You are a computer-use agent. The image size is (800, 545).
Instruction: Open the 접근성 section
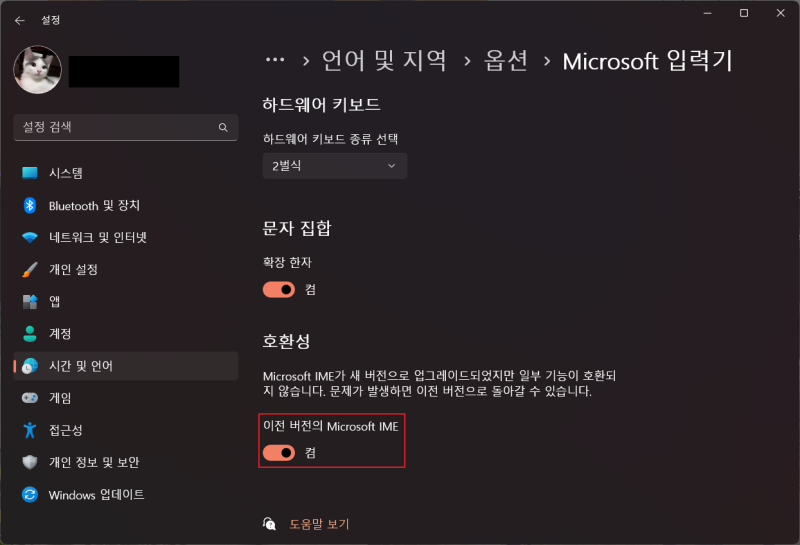pyautogui.click(x=126, y=430)
